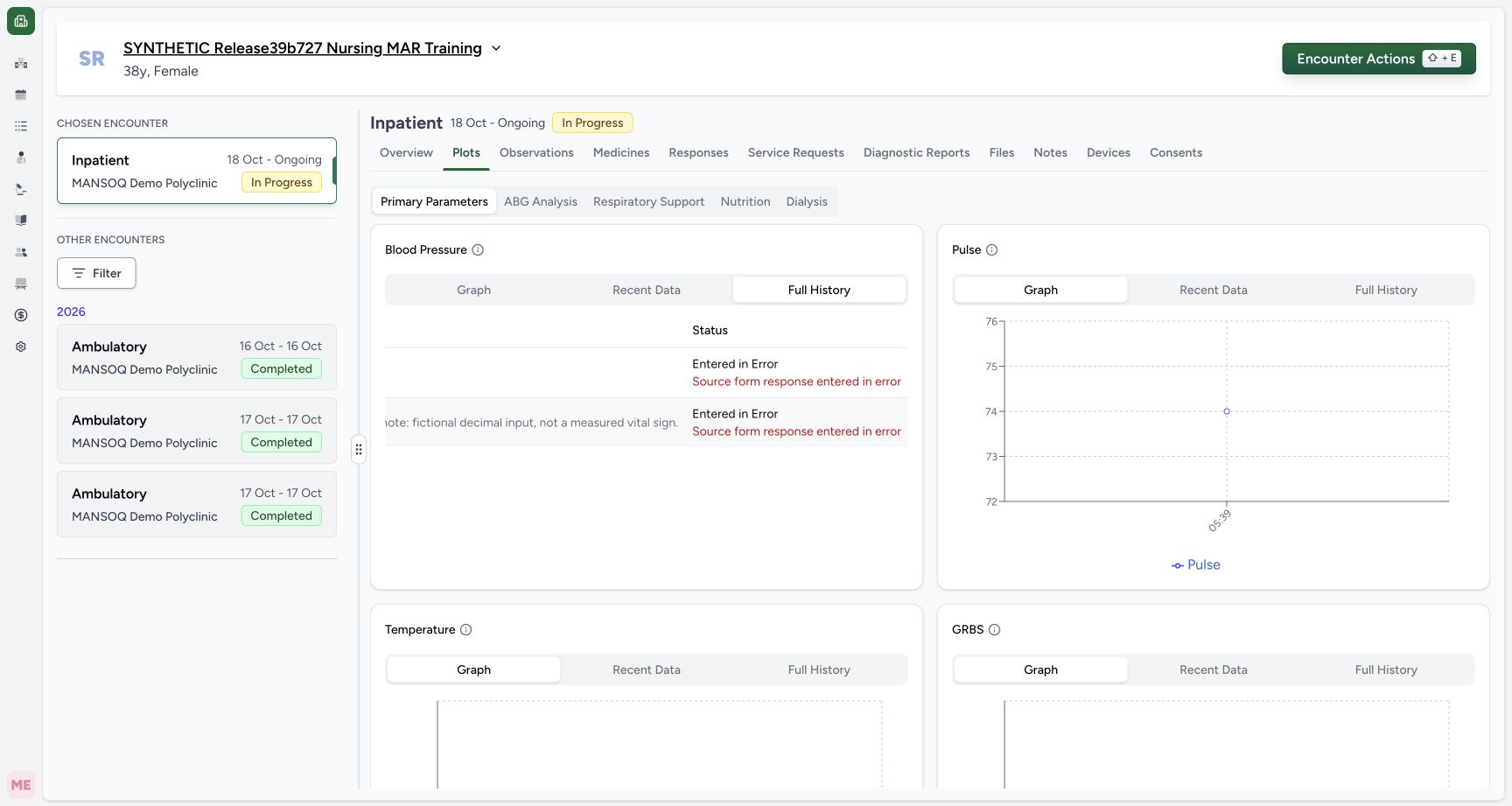Click the green hospital logo icon
The width and height of the screenshot is (1512, 806).
(21, 21)
